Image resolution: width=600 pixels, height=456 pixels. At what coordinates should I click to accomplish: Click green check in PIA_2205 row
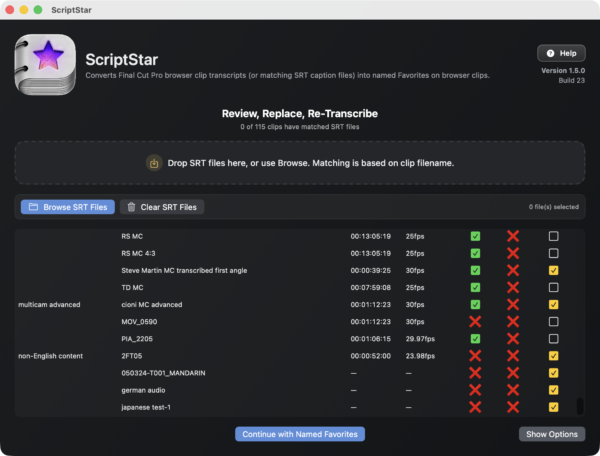pyautogui.click(x=475, y=339)
